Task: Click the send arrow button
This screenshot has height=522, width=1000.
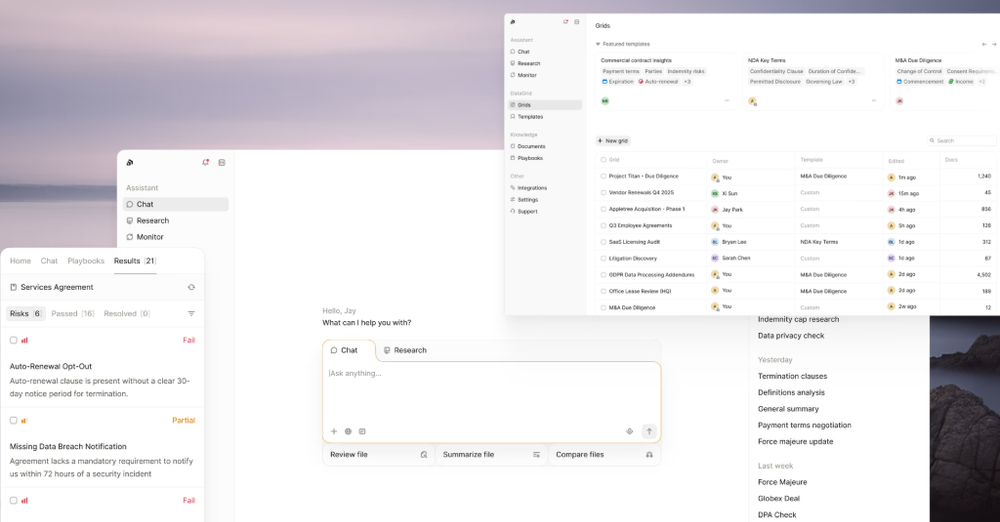Action: [x=649, y=431]
